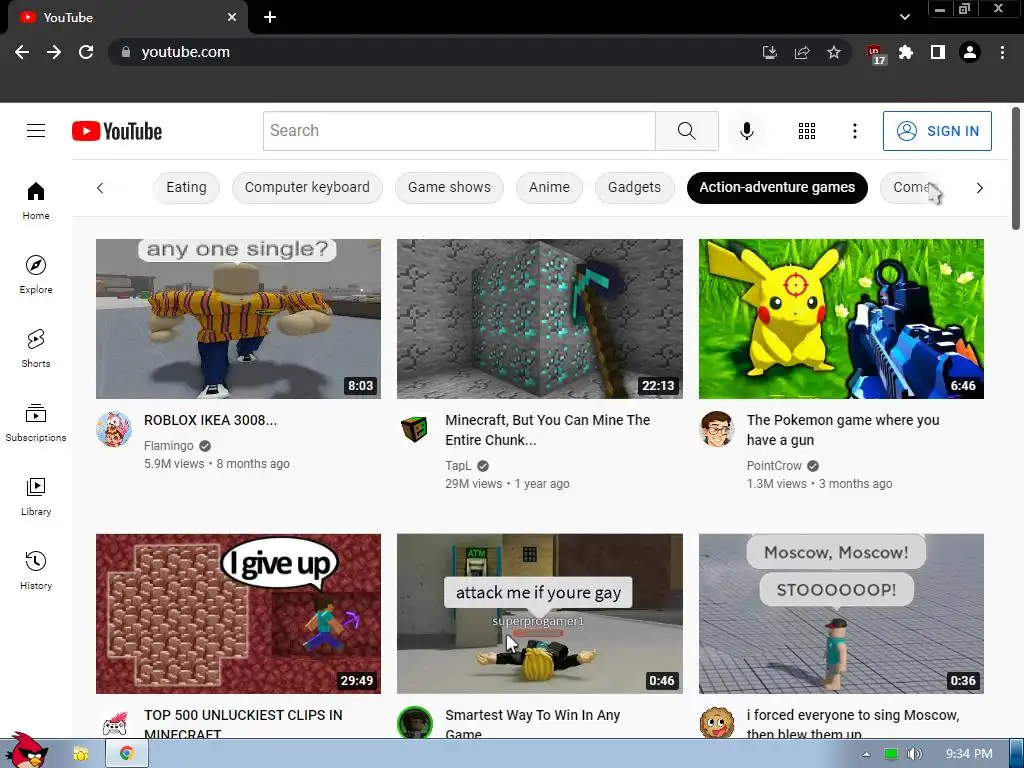Viewport: 1024px width, 768px height.
Task: Click the YouTube logo
Action: pyautogui.click(x=117, y=131)
